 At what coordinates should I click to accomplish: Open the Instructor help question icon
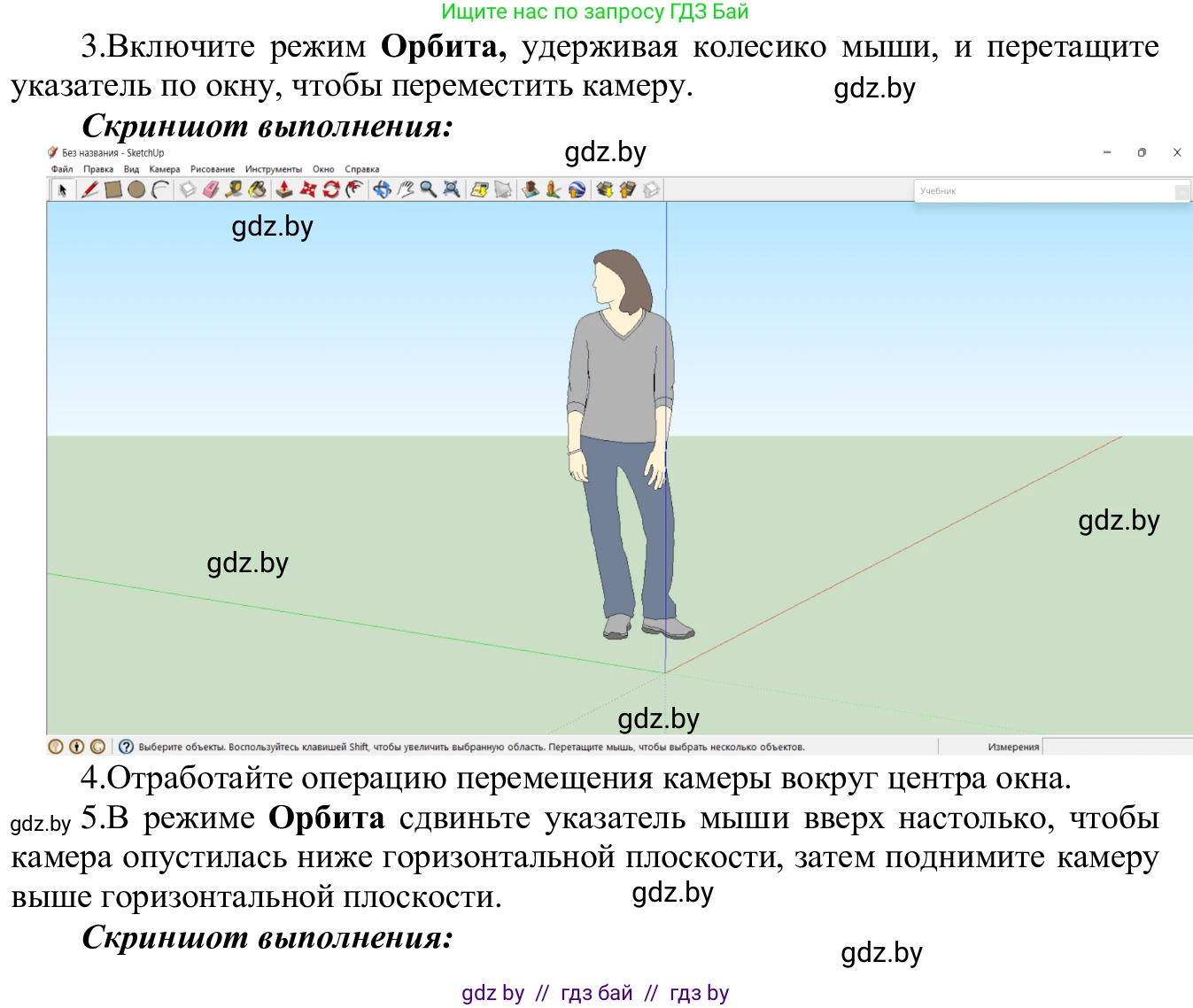point(126,747)
